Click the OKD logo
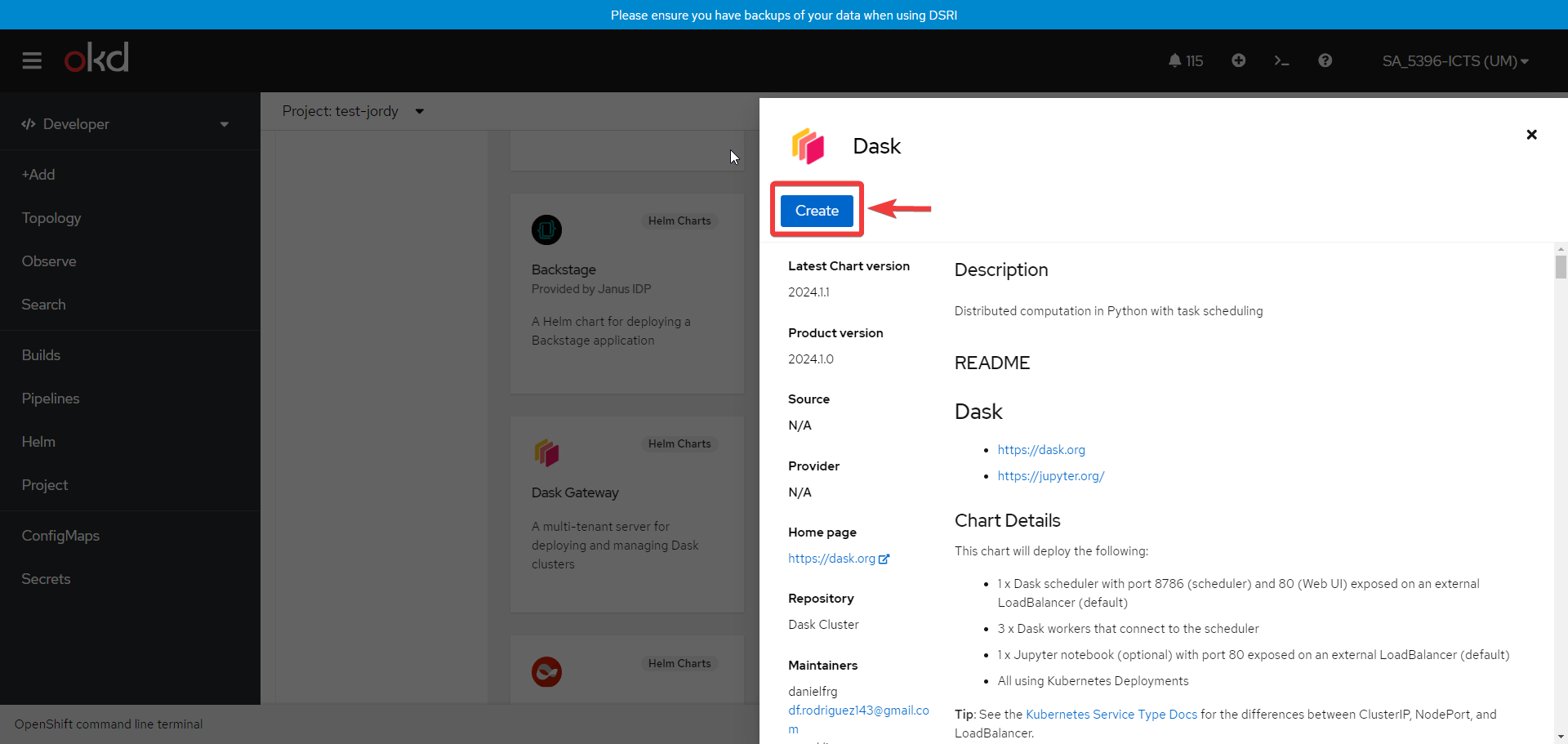Image resolution: width=1568 pixels, height=744 pixels. (96, 58)
